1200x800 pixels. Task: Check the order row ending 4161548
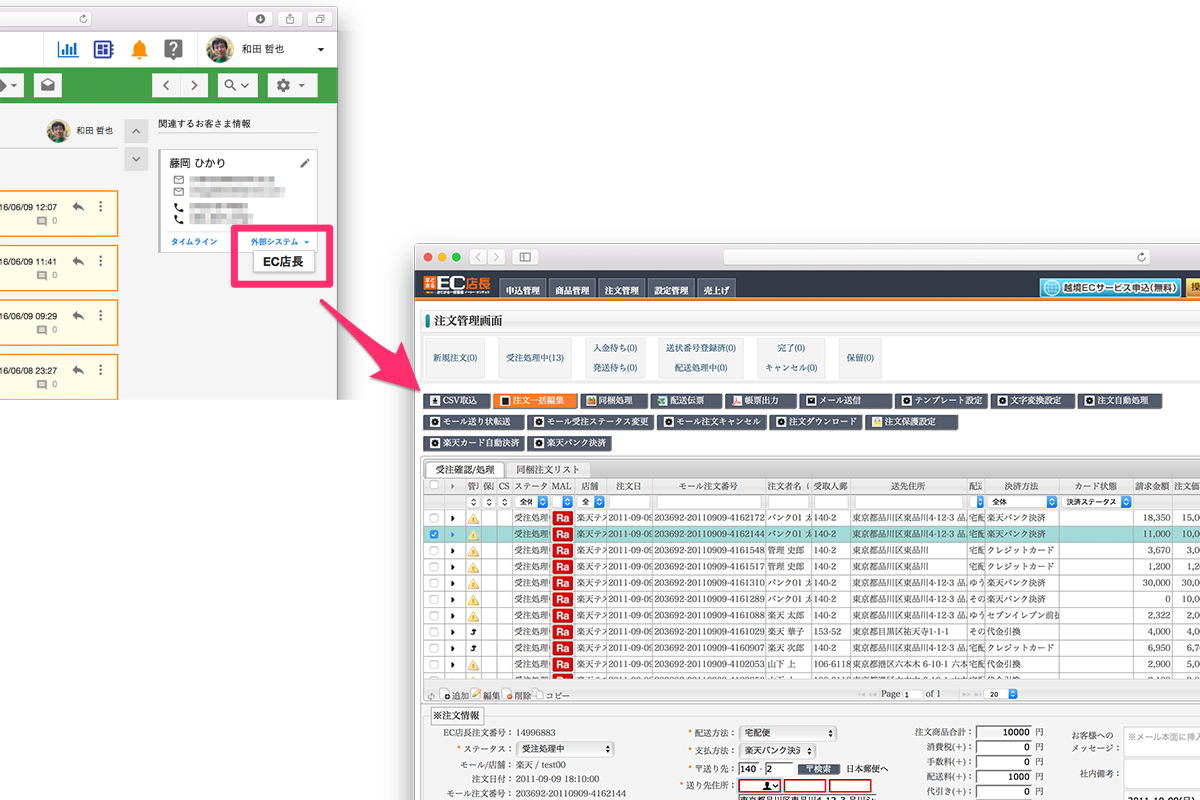(x=433, y=551)
